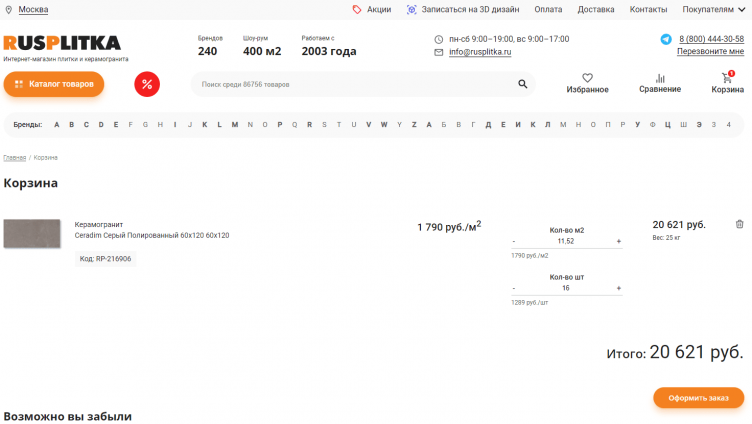
Task: Click the red percent discounts icon
Action: [x=147, y=85]
